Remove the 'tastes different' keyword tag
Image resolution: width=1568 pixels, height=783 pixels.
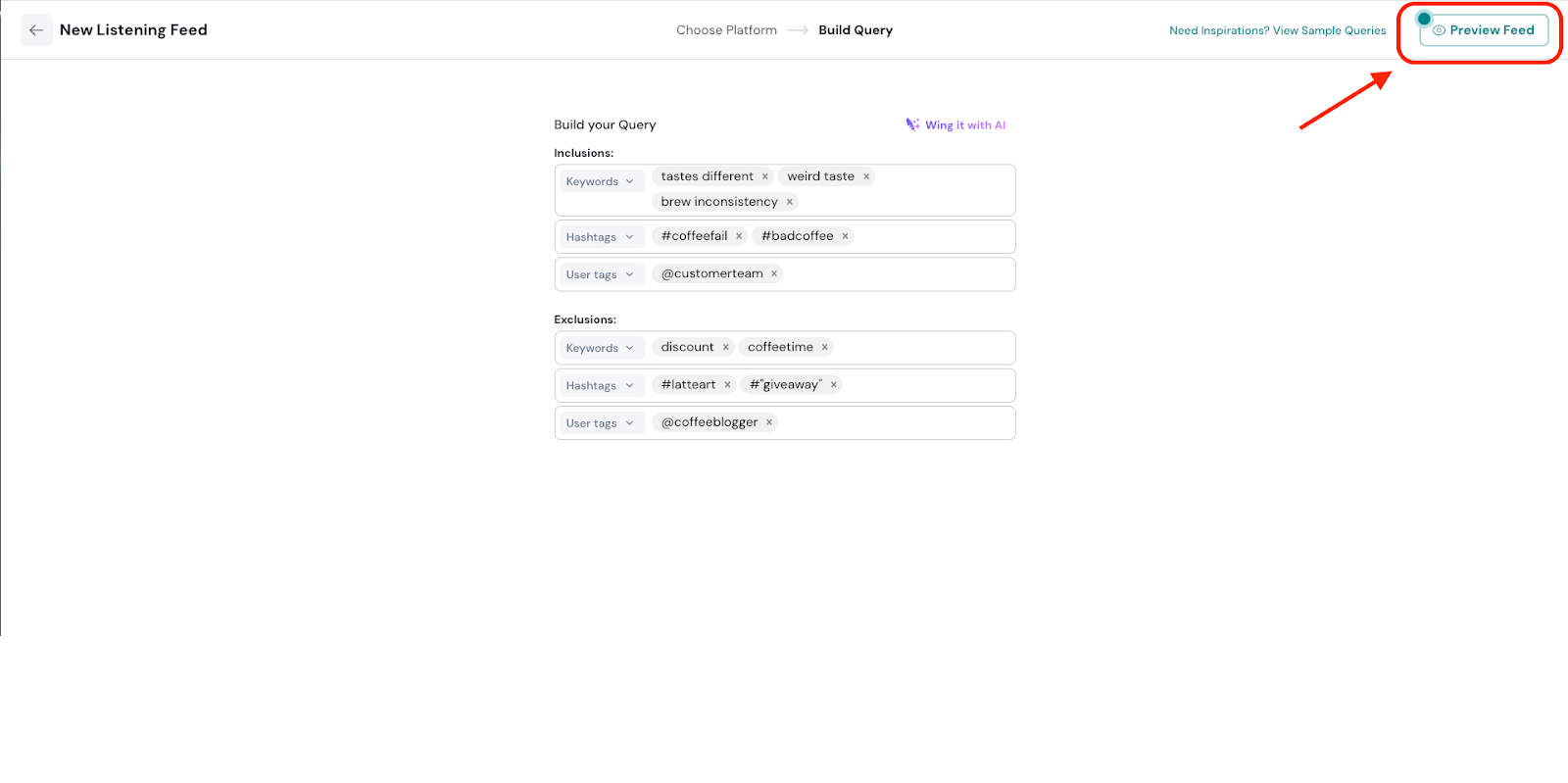coord(765,177)
